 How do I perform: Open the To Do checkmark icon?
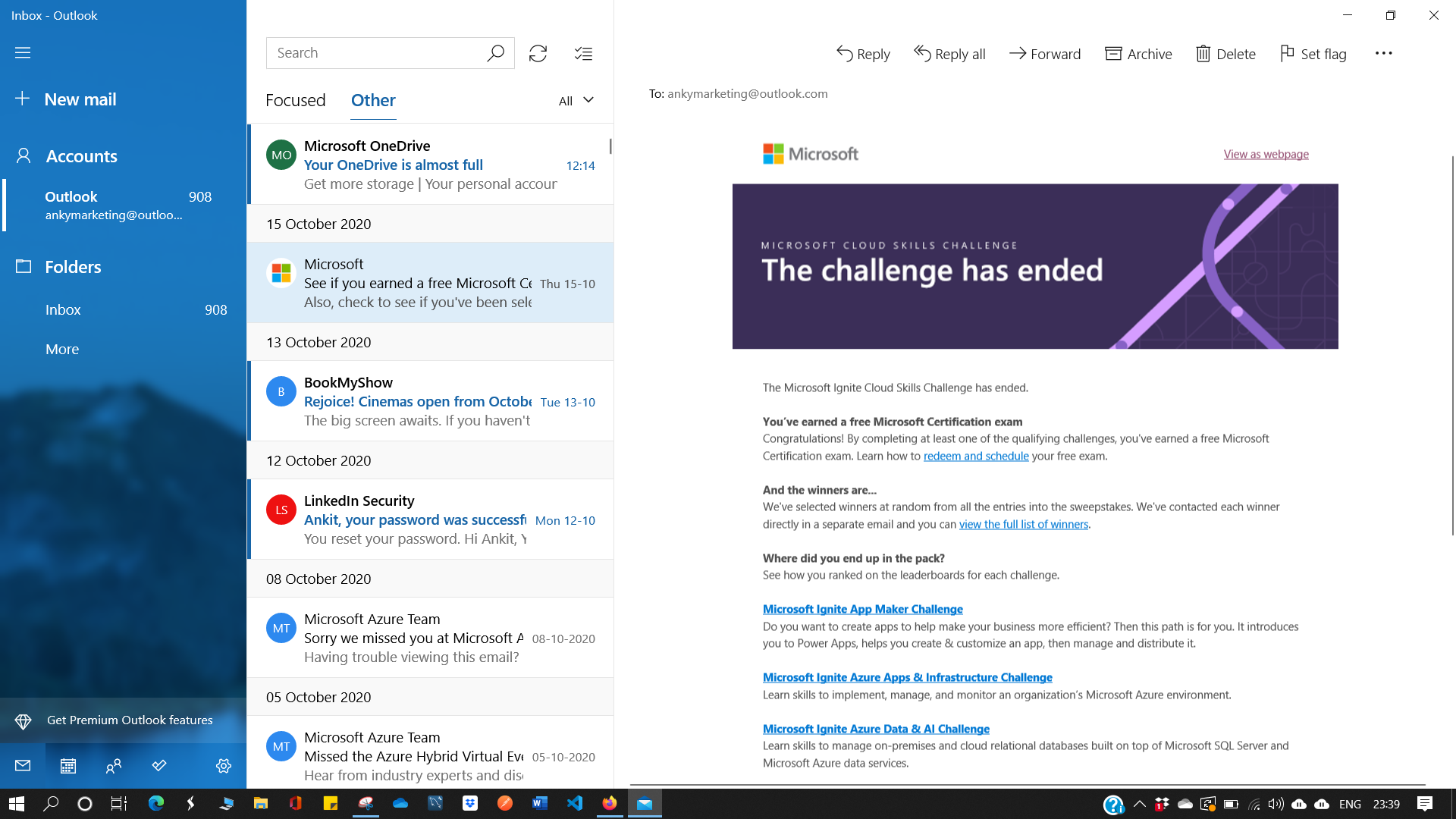tap(159, 766)
